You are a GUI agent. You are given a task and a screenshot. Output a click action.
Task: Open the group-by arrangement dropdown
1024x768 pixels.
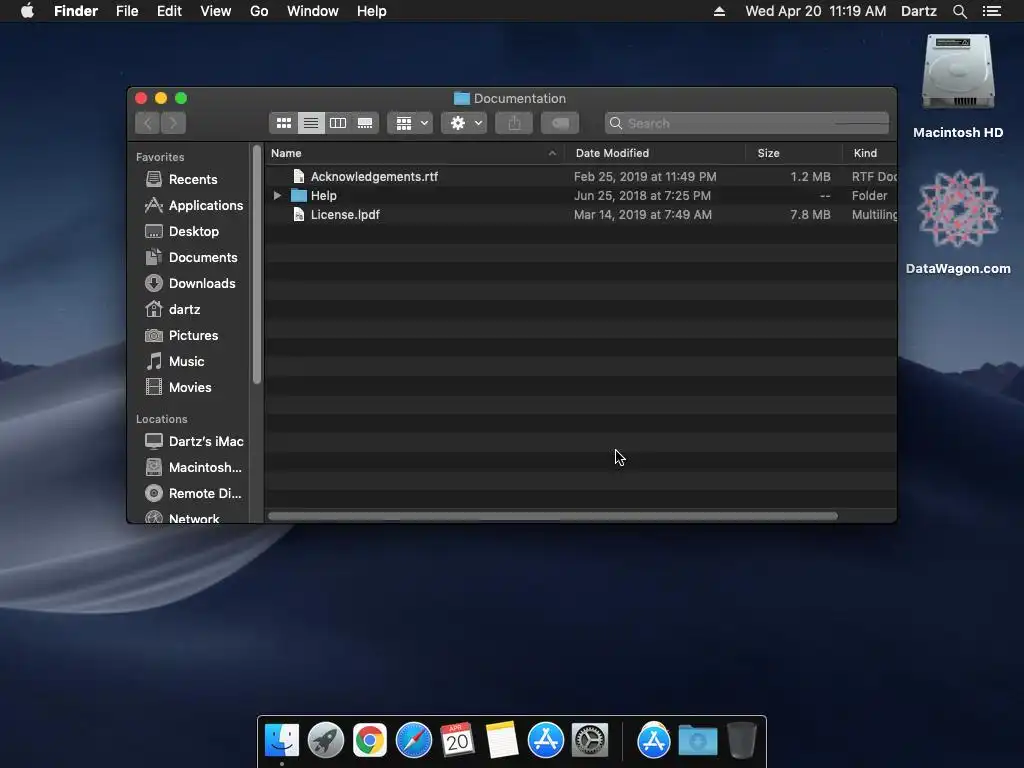click(410, 123)
